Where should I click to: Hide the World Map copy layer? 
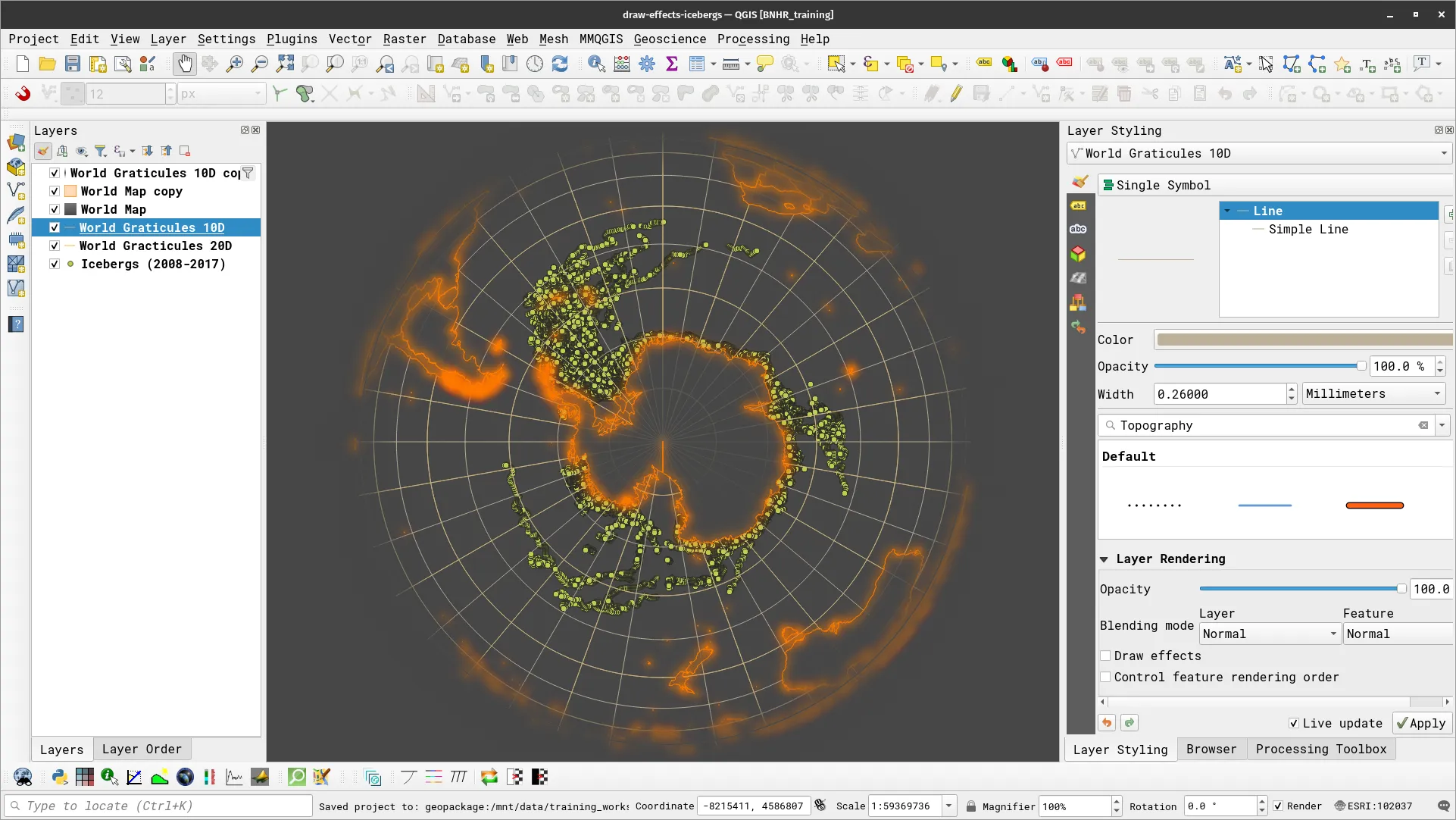54,191
